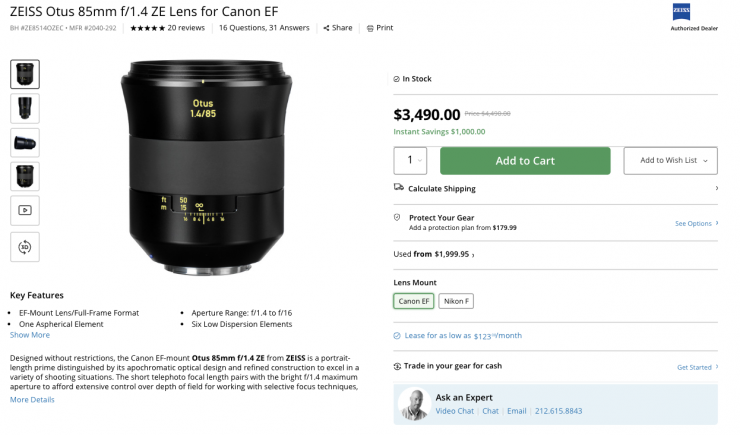This screenshot has height=435, width=740.
Task: Select the Nikon F lens mount
Action: coord(456,301)
